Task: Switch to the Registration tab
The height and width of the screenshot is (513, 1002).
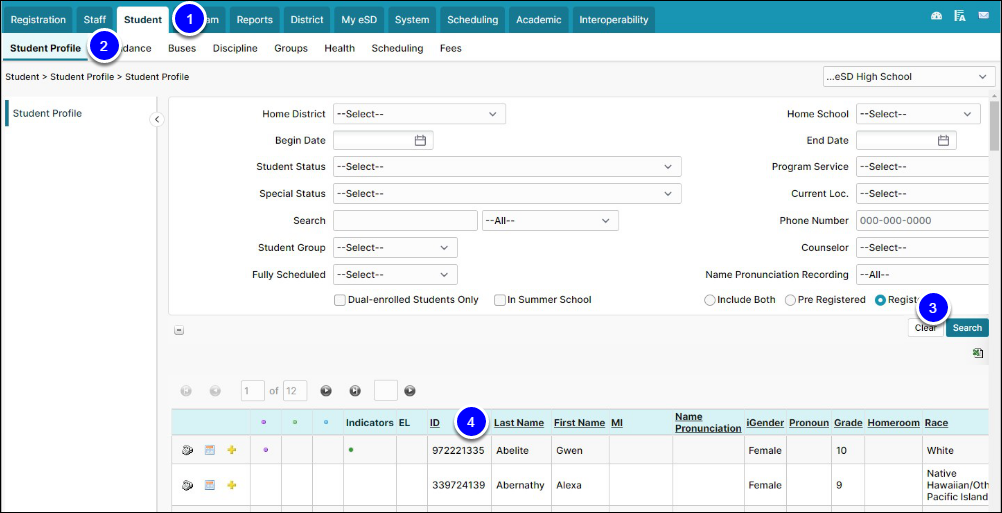Action: point(38,20)
